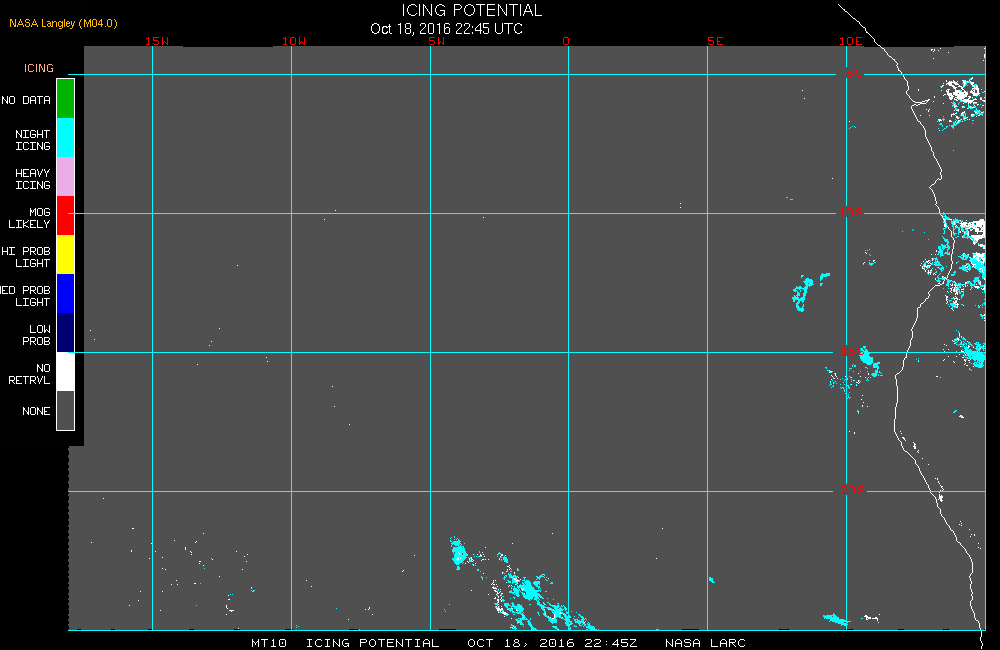Screen dimensions: 1000x650
Task: Click the 5W longitude label
Action: [x=437, y=41]
